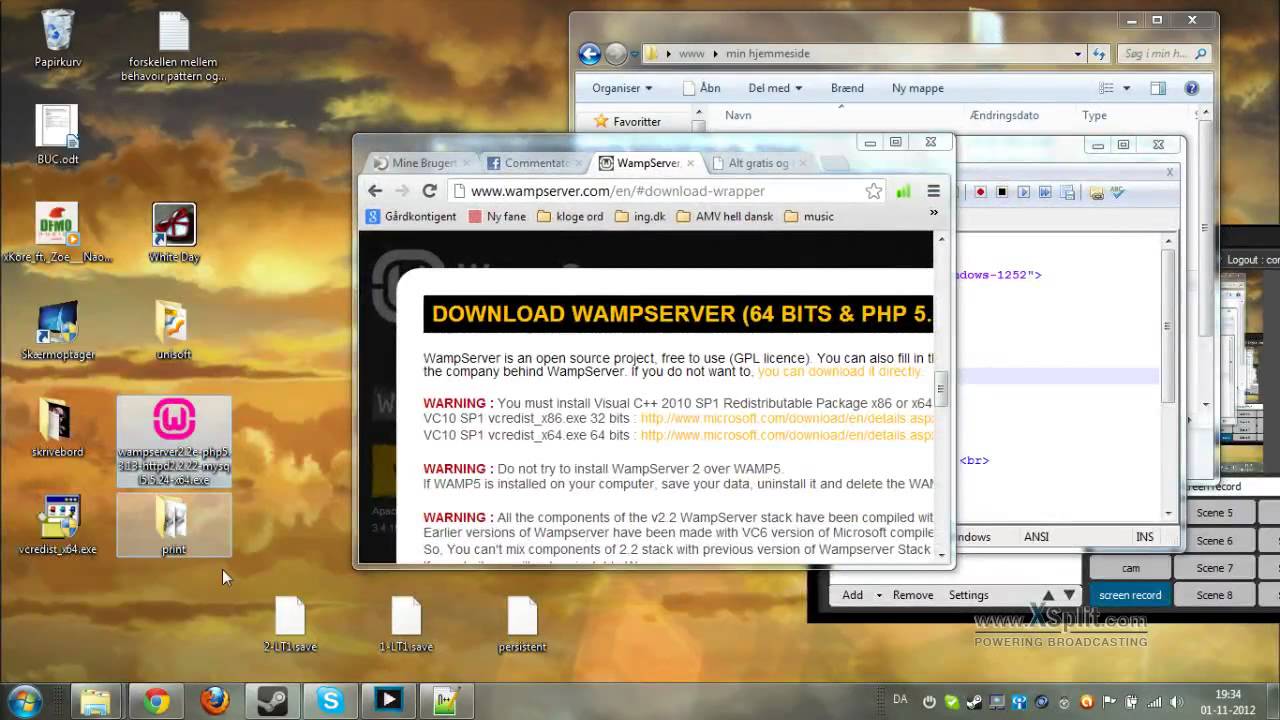Reload the WampServer page in Chrome

pos(429,191)
